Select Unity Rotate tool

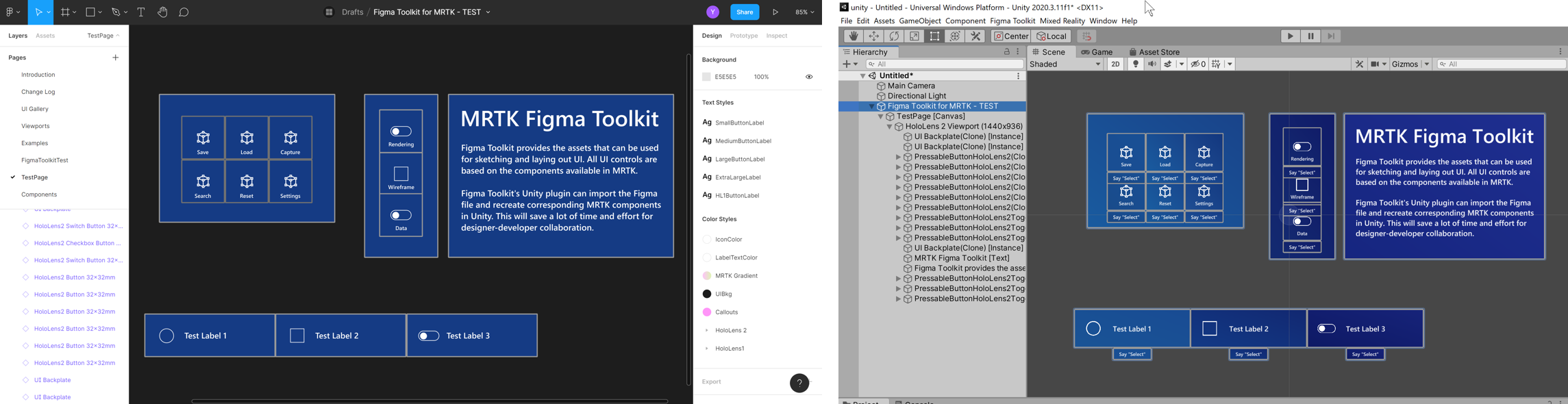[894, 36]
